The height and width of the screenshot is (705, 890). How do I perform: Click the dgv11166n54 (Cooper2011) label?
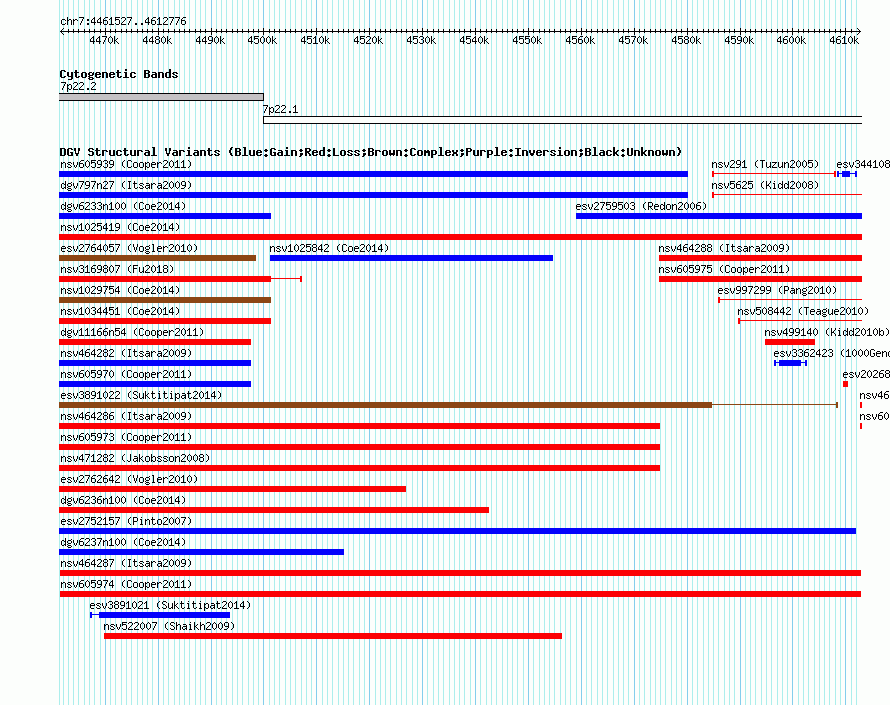(x=132, y=333)
